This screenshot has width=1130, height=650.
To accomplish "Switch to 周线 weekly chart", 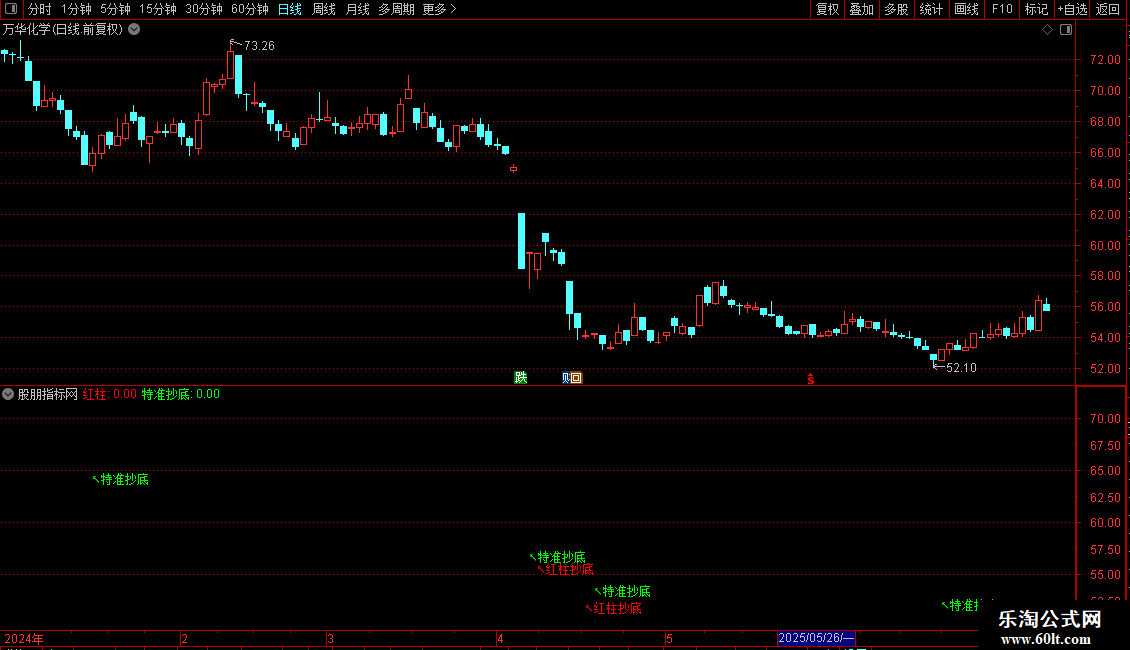I will [x=324, y=9].
